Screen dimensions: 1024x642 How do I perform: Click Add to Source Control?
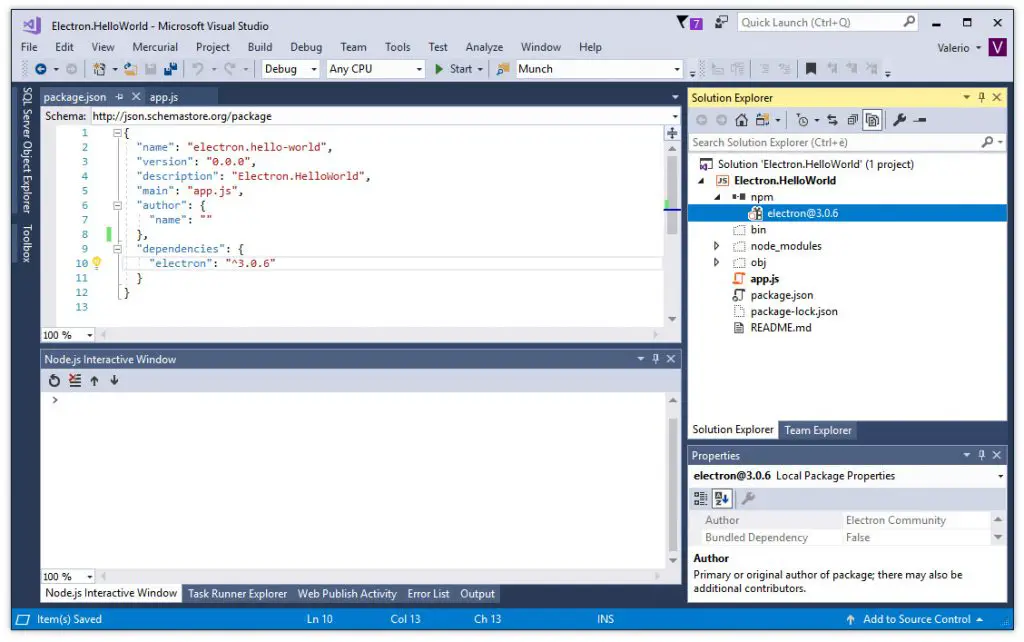920,619
